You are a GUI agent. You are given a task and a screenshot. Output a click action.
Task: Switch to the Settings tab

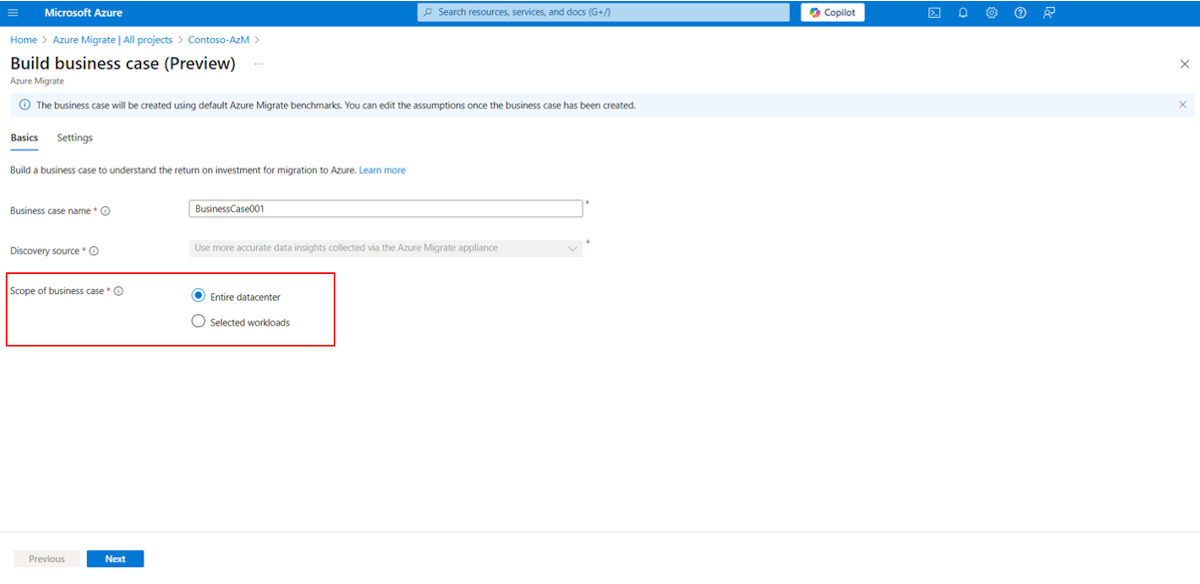[74, 137]
